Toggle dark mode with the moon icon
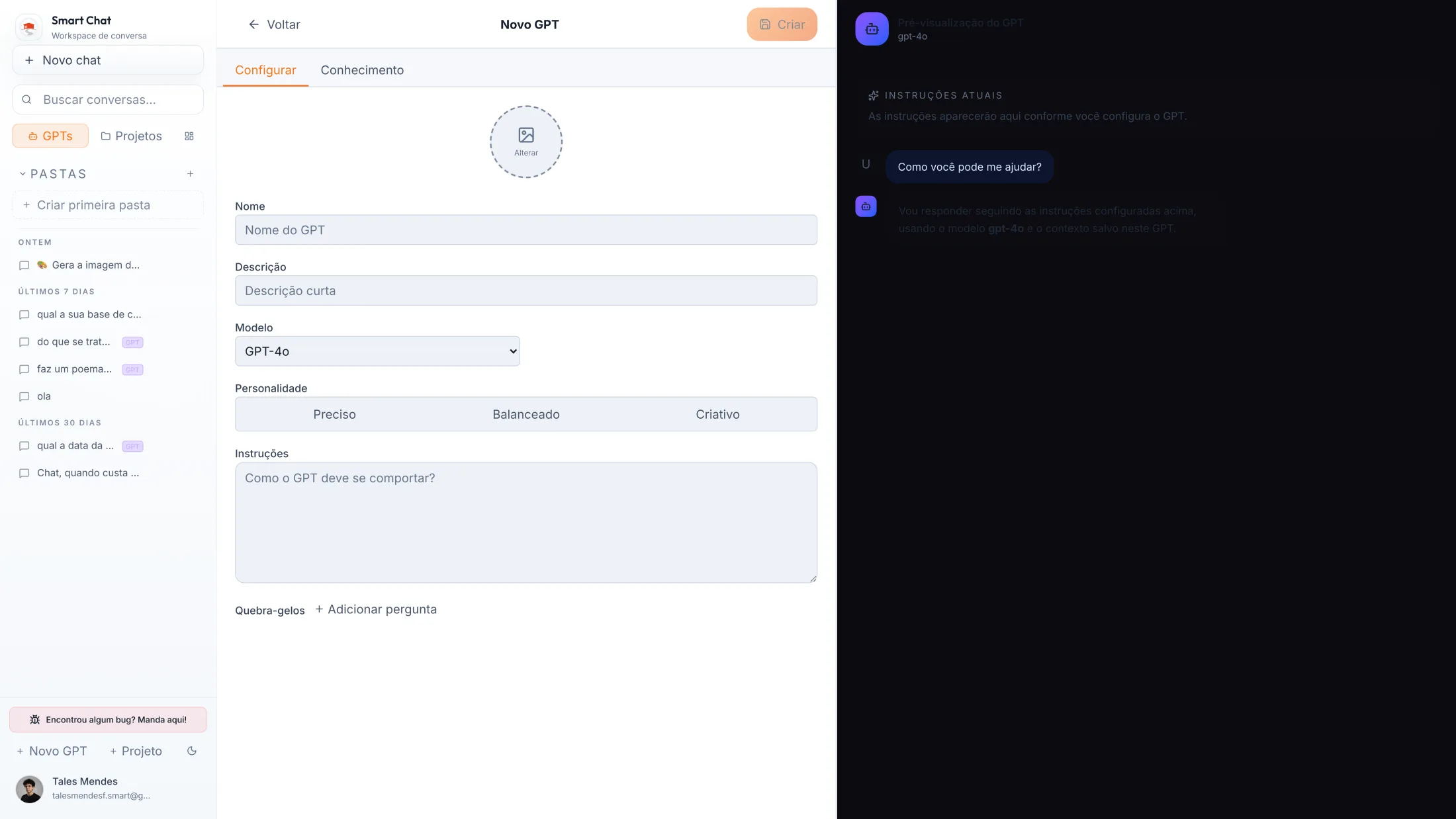Viewport: 1456px width, 819px height. point(191,751)
